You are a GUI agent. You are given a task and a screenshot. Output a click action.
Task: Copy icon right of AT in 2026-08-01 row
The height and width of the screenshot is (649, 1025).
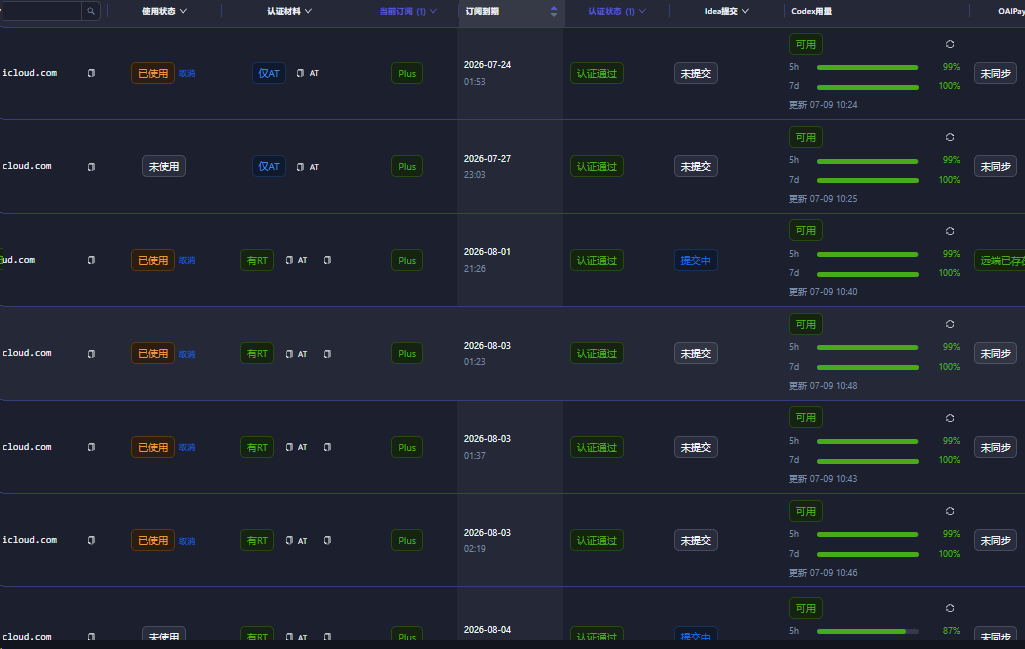click(328, 260)
